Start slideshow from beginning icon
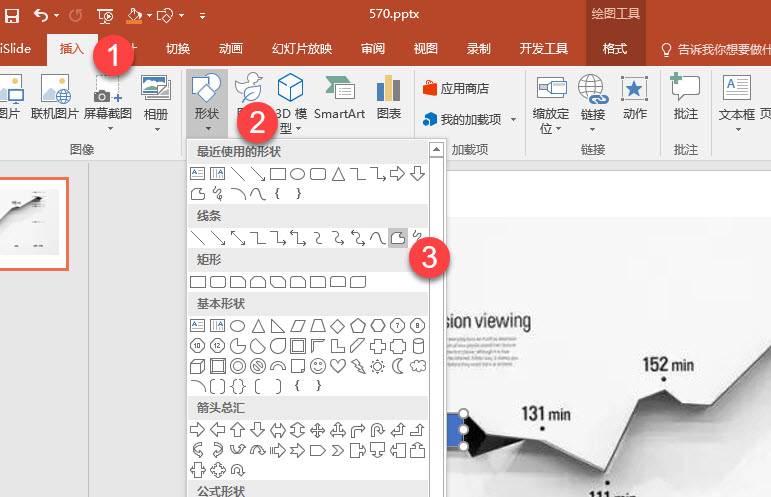771x497 pixels. coord(105,16)
